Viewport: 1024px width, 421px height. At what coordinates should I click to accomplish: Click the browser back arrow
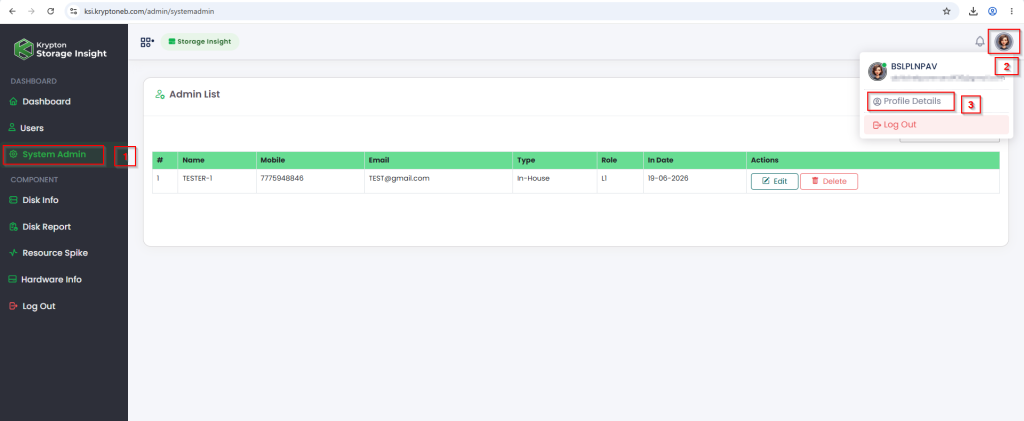point(12,11)
